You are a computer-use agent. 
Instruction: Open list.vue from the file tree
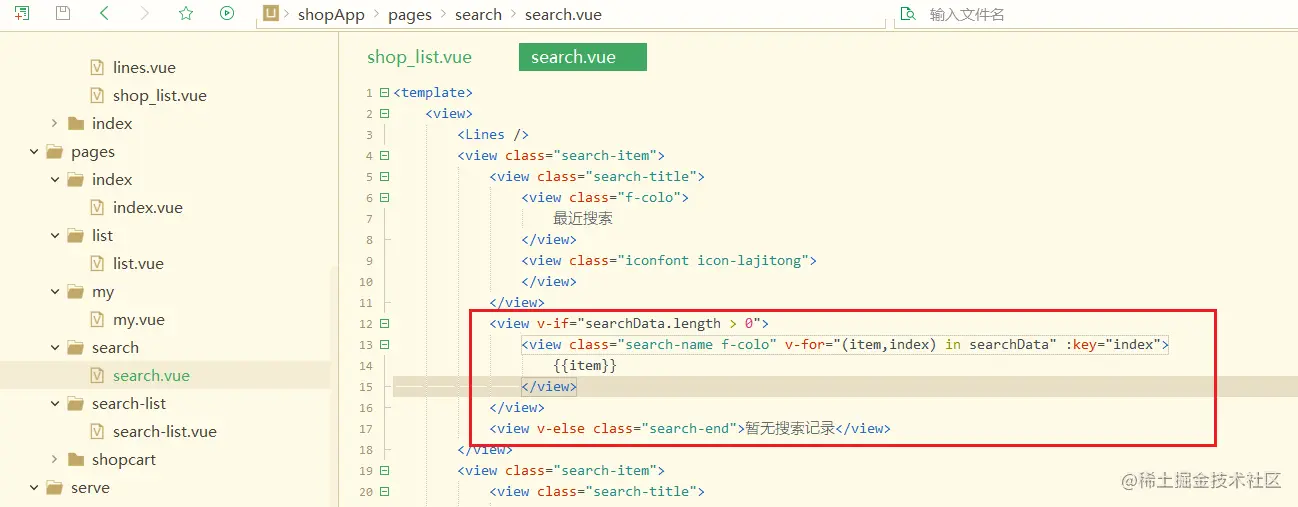point(138,264)
